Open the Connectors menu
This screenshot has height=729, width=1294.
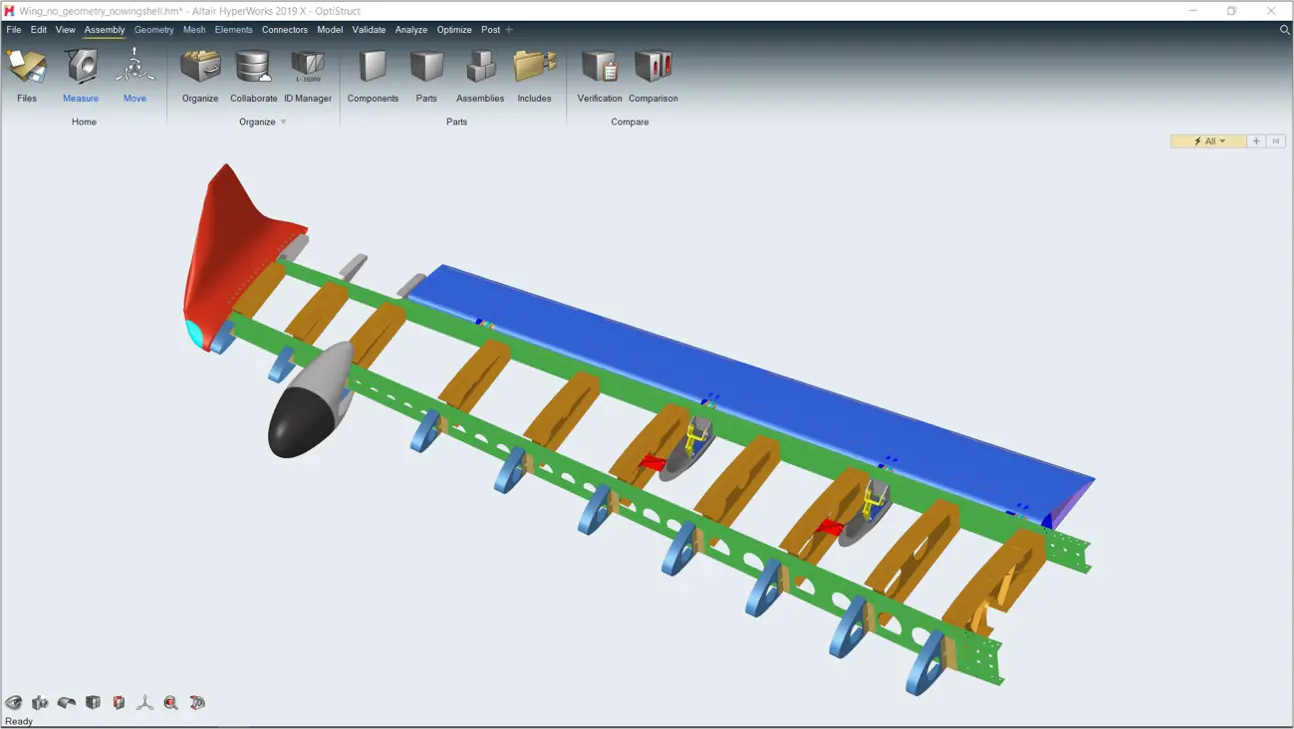(x=285, y=29)
